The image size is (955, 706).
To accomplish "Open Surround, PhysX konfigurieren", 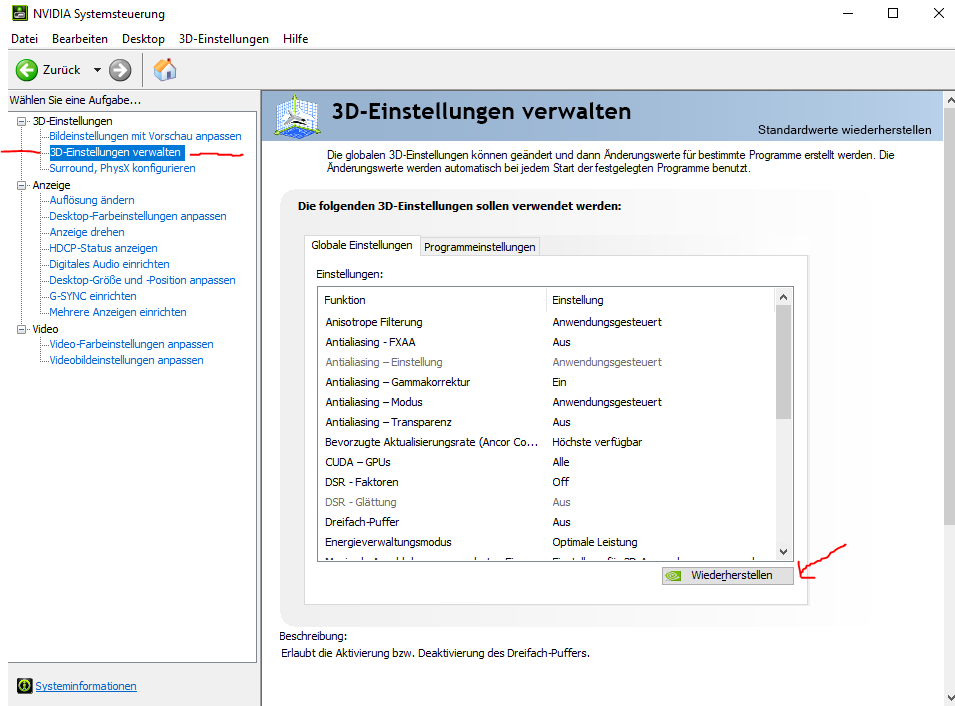I will coord(122,168).
